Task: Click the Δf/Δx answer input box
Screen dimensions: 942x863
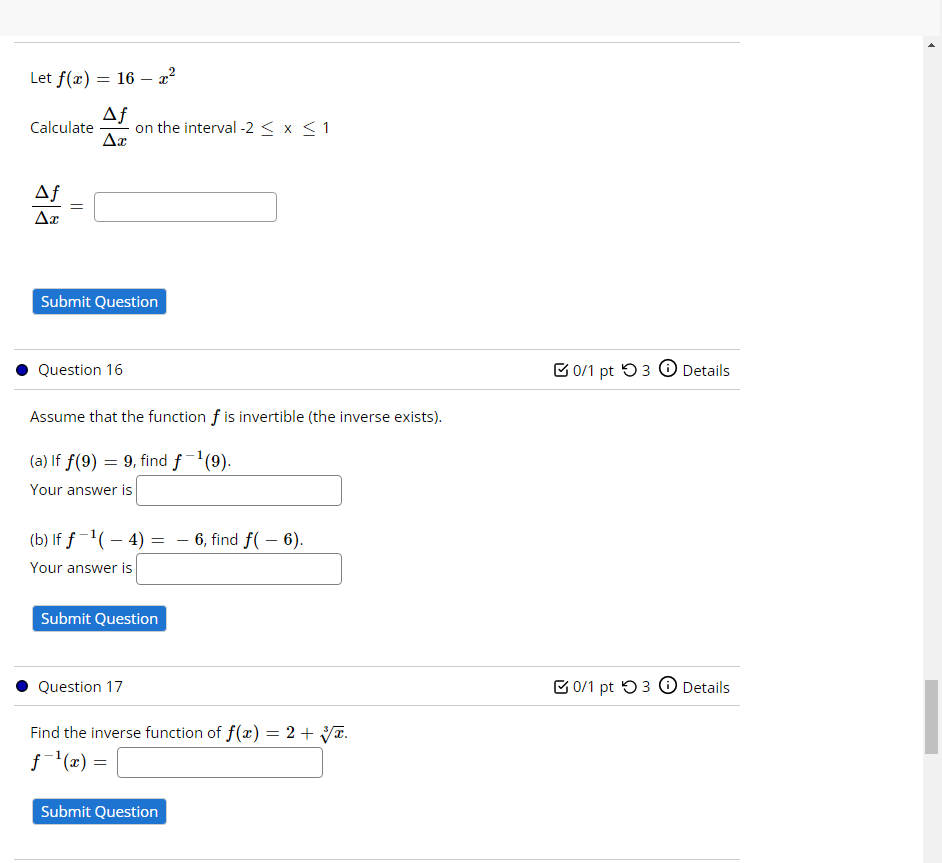Action: coord(184,206)
